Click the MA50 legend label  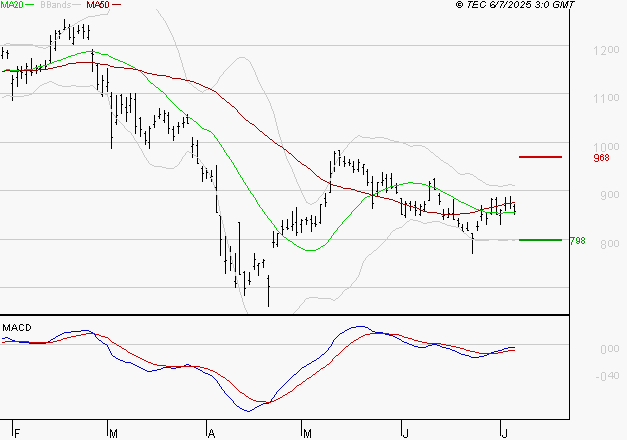tap(98, 5)
